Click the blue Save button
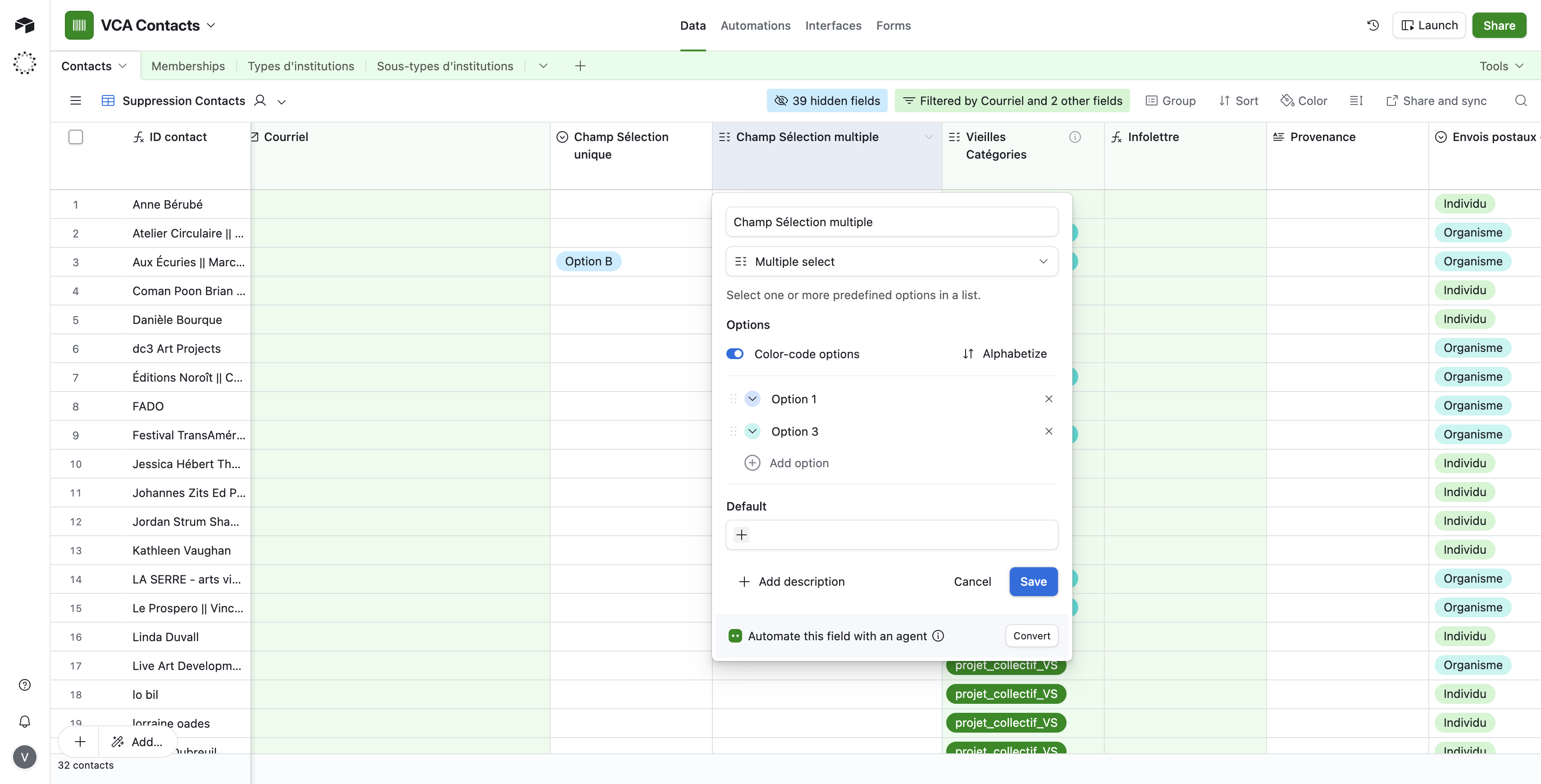 point(1033,581)
